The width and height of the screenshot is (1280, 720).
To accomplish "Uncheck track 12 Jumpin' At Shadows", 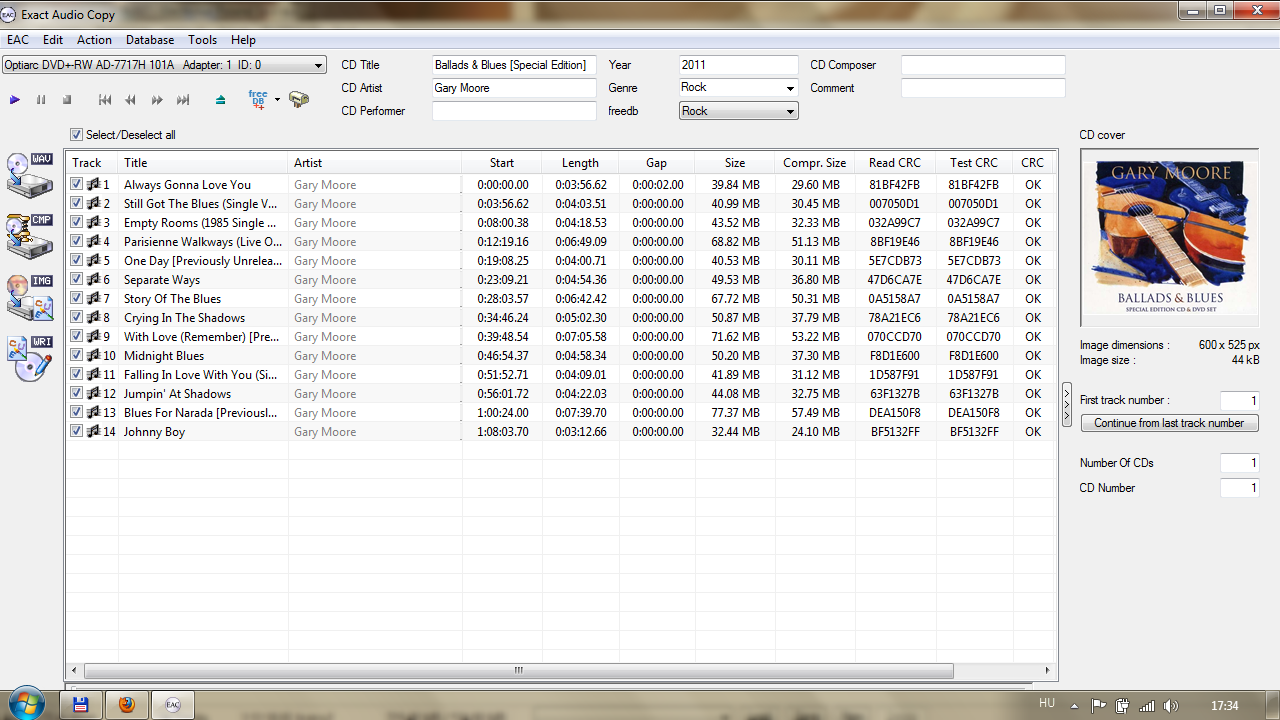I will [x=77, y=394].
